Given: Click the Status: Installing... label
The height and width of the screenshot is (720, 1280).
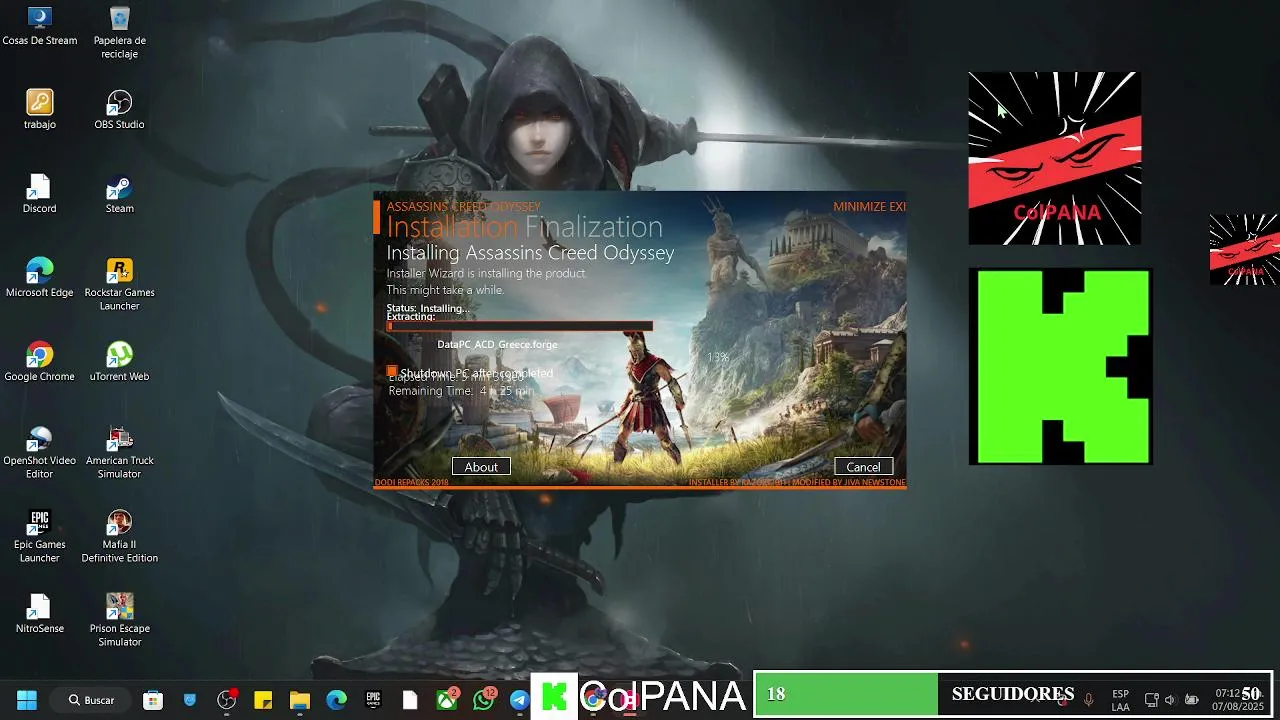Looking at the screenshot, I should [x=427, y=308].
